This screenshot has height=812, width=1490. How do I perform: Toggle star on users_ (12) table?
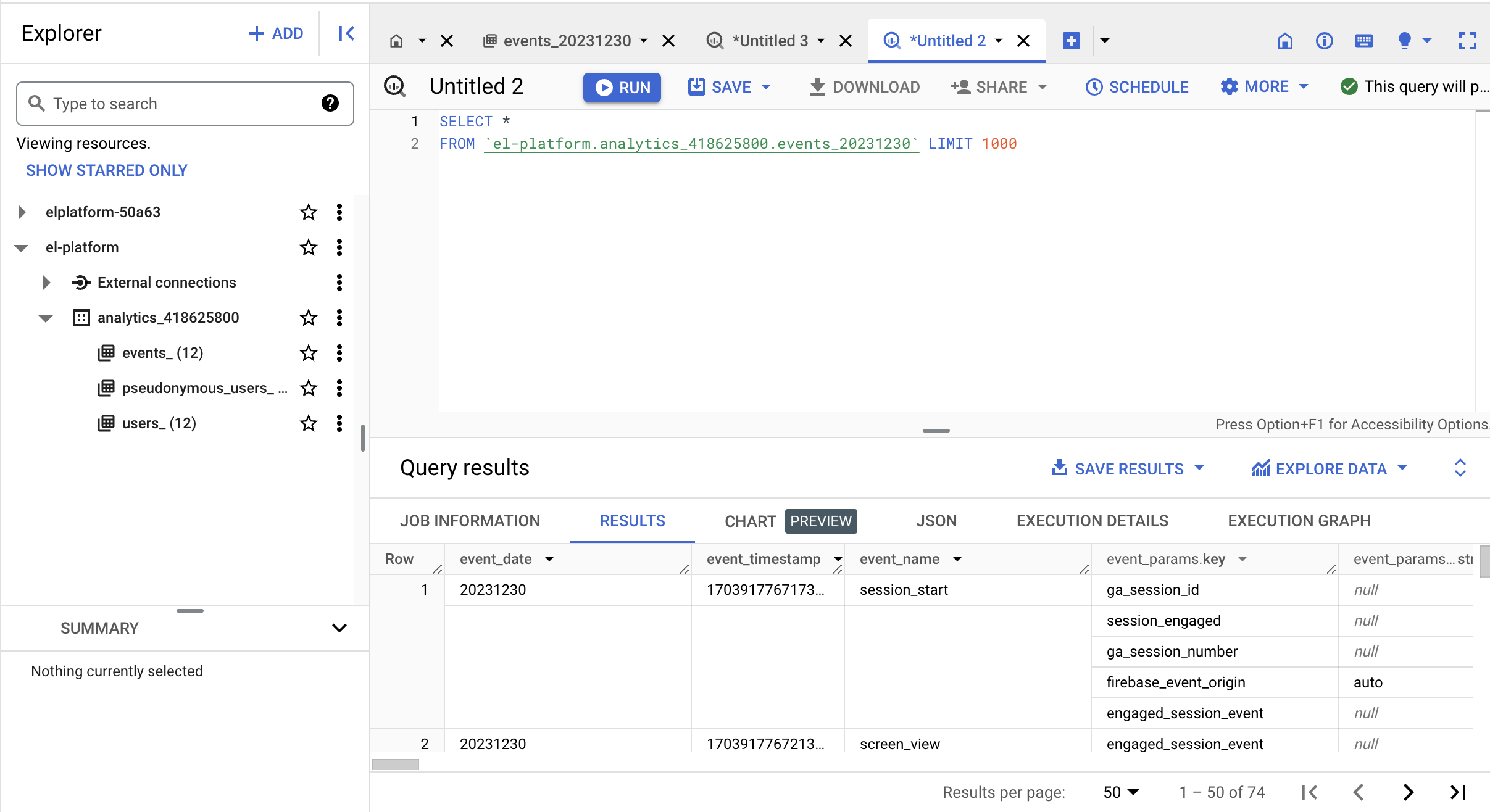308,423
